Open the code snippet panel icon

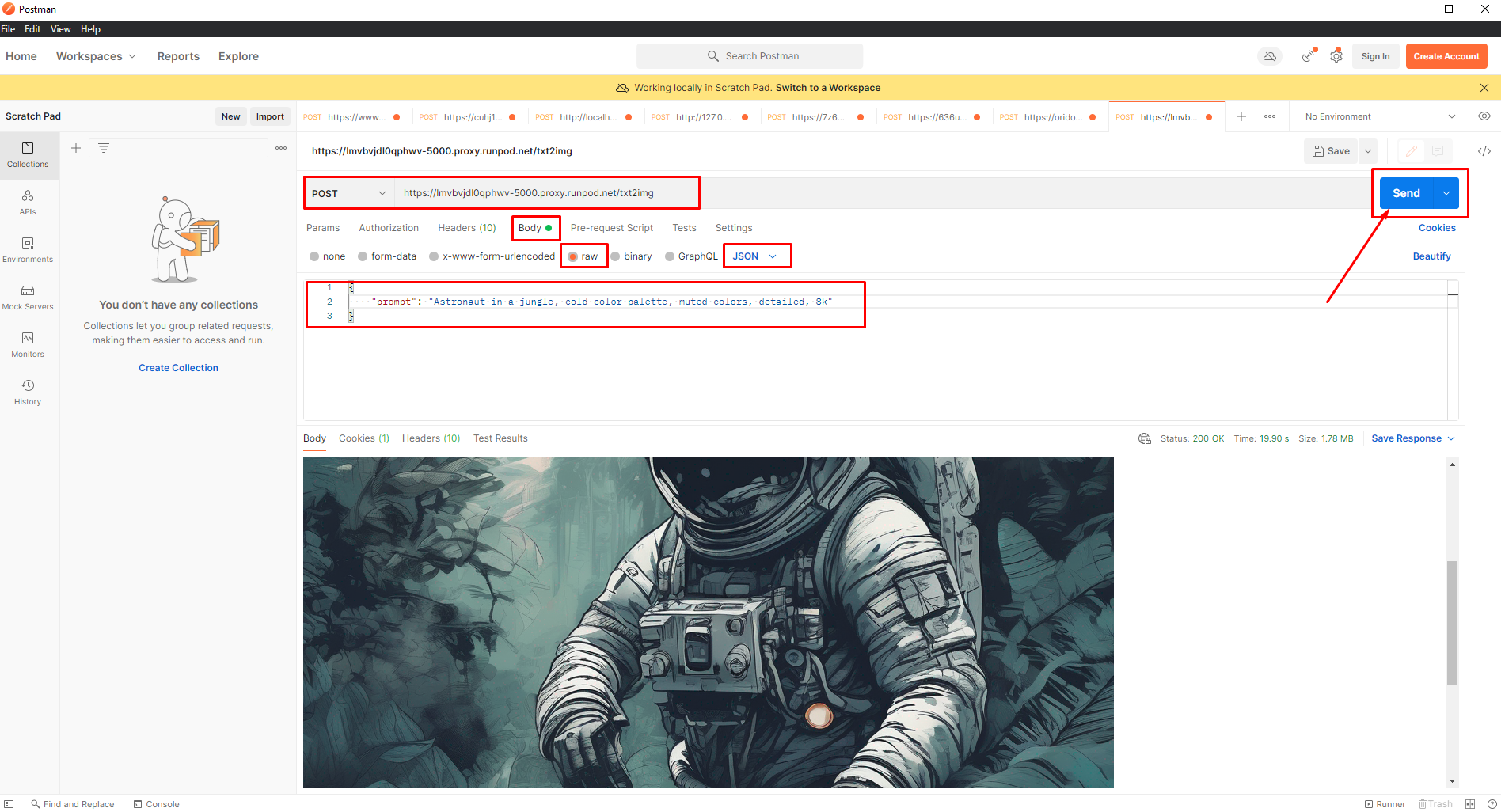(x=1484, y=151)
